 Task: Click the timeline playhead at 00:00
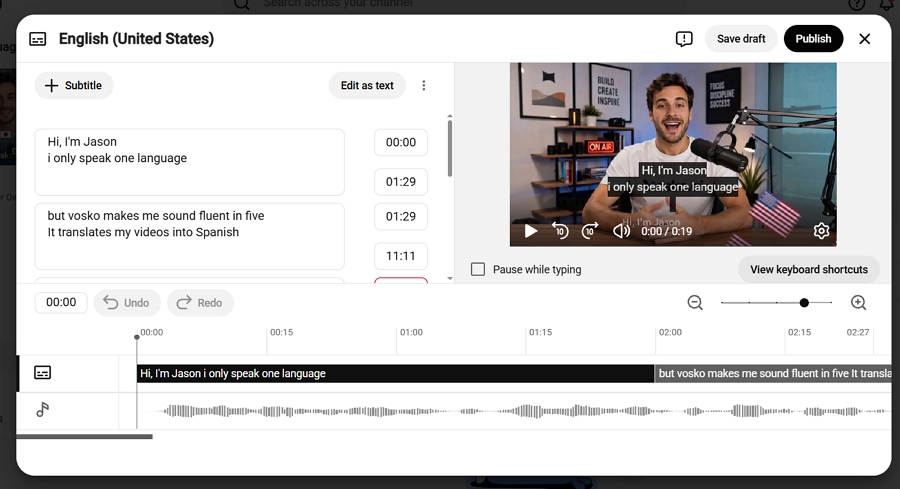(x=137, y=337)
